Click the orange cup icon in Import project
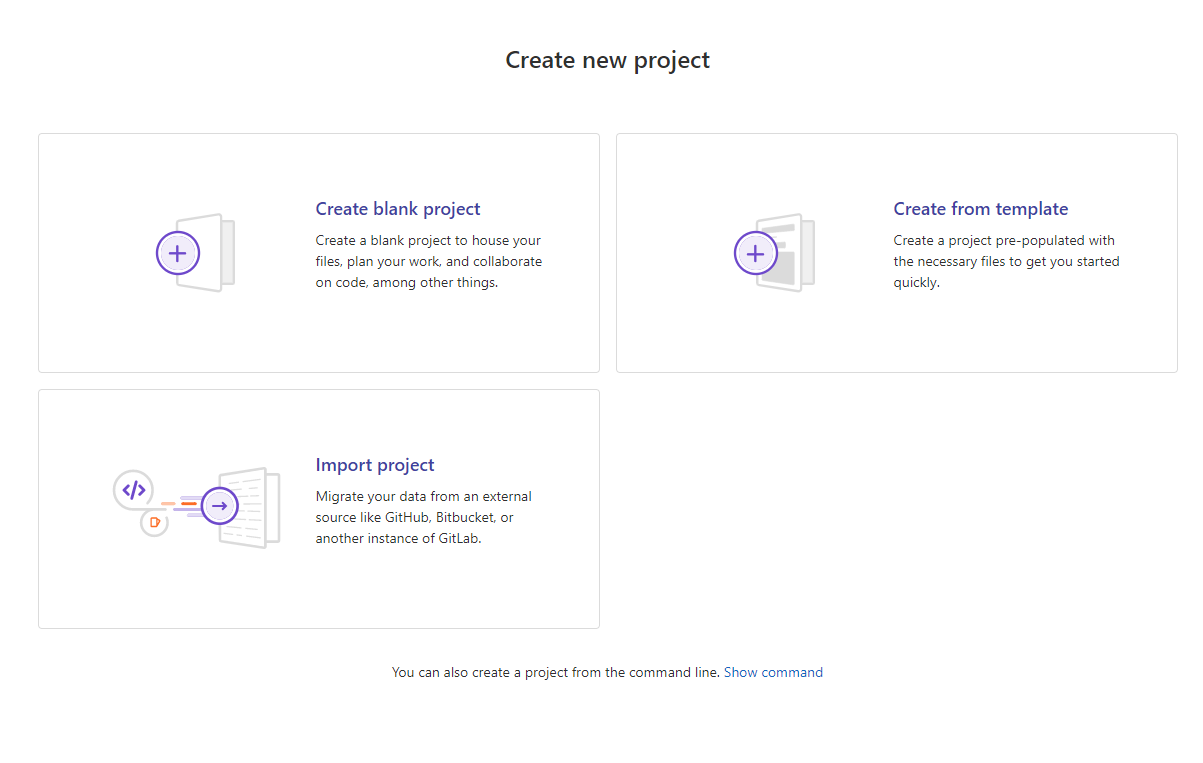 (x=154, y=522)
